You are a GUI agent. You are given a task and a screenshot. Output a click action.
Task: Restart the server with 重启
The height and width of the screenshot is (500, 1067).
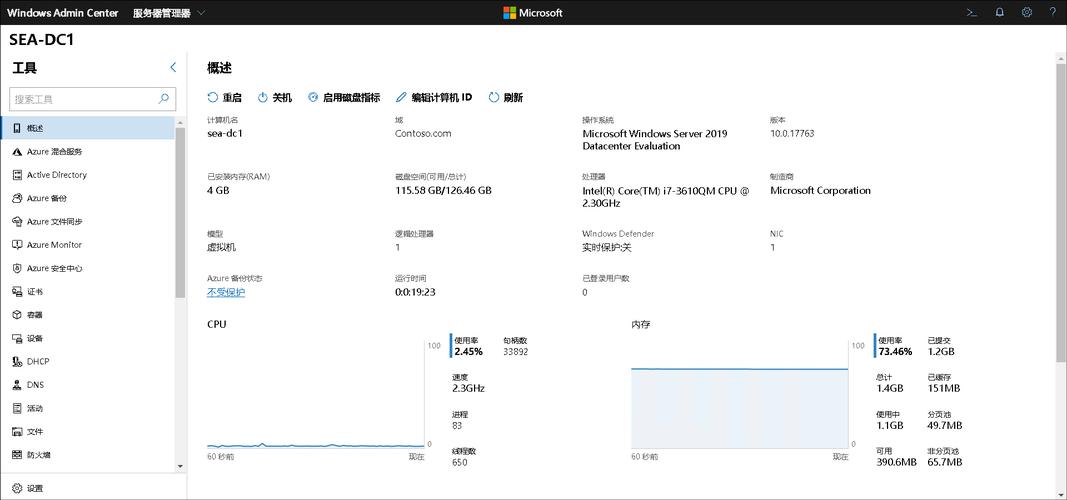click(225, 97)
